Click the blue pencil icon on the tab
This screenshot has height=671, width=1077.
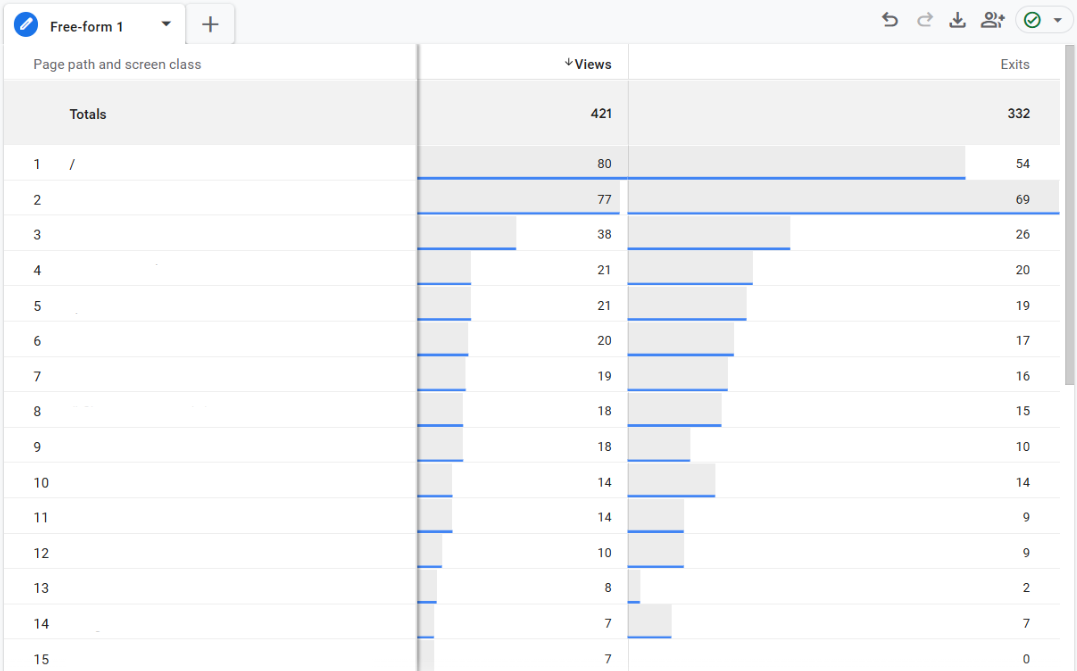point(25,24)
